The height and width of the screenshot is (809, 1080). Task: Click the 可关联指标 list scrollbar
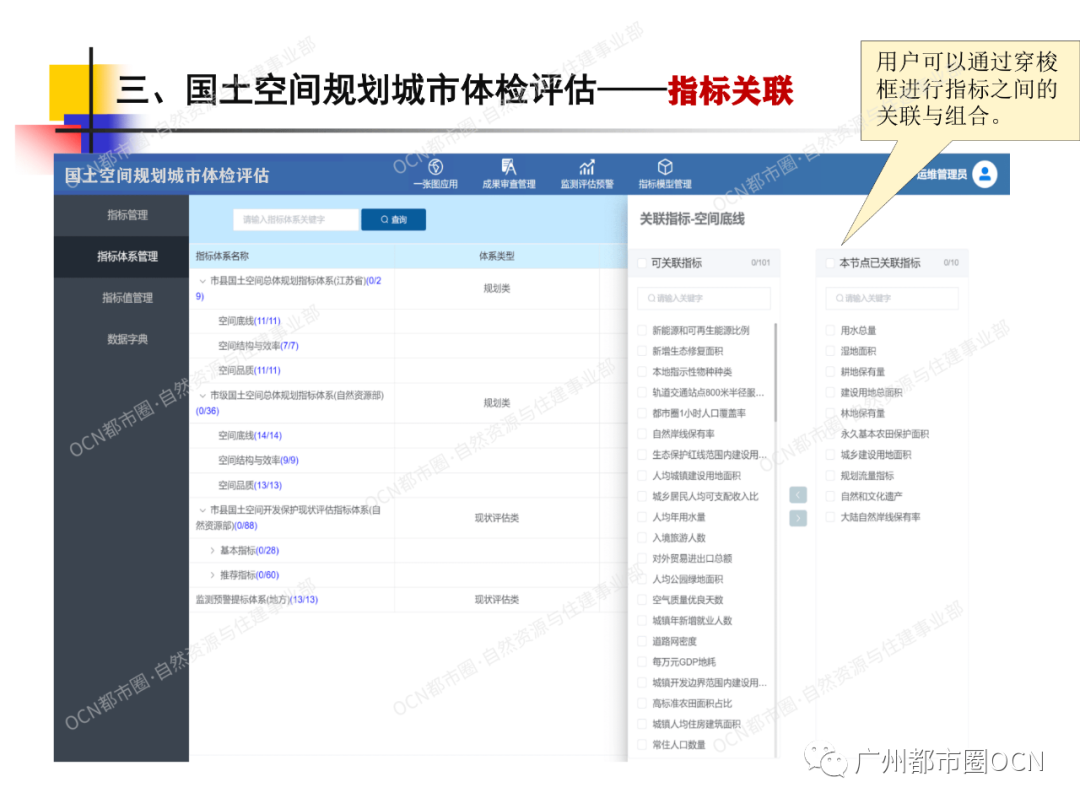(776, 372)
